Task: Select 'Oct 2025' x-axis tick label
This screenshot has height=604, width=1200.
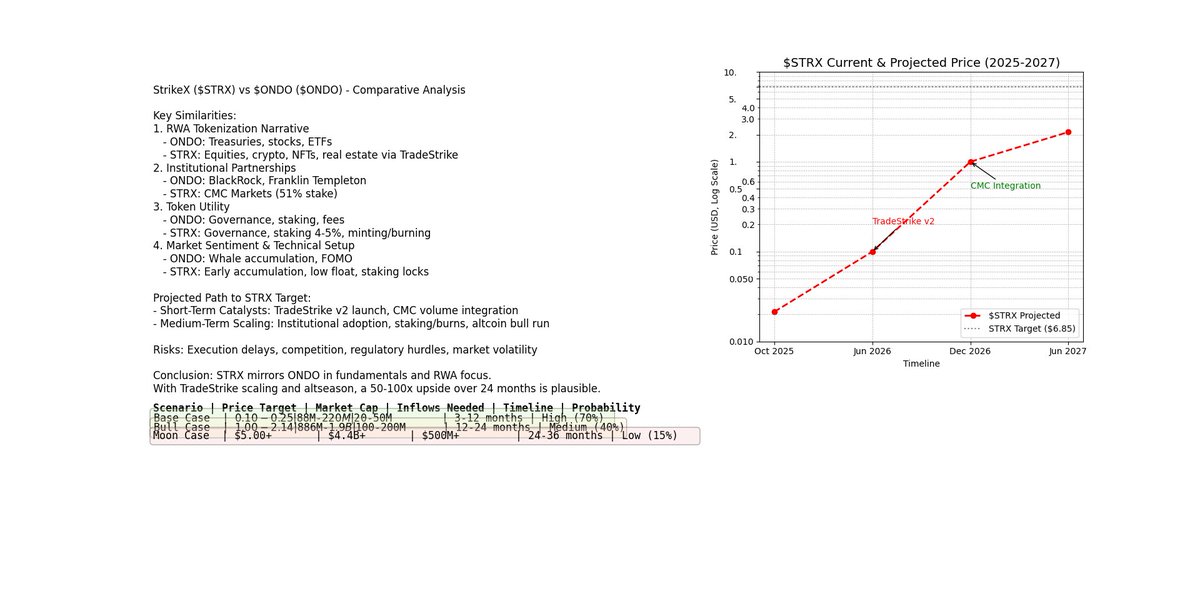Action: point(775,351)
